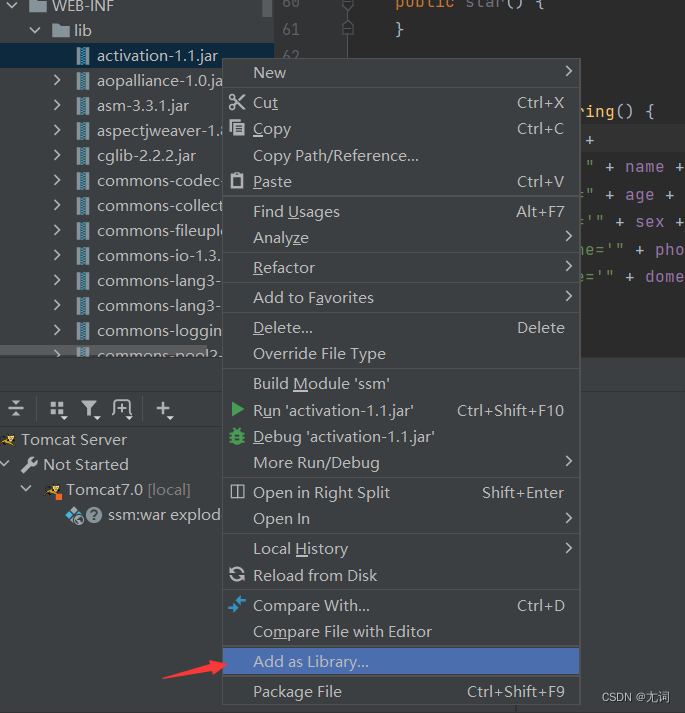Click the Add Service plus icon
685x713 pixels.
tap(164, 410)
